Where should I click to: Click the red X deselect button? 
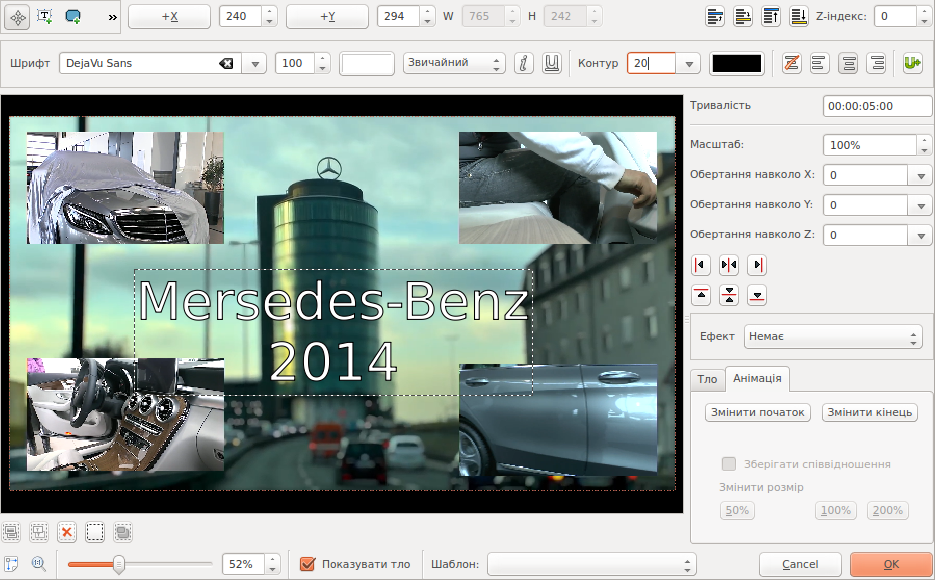pyautogui.click(x=67, y=532)
